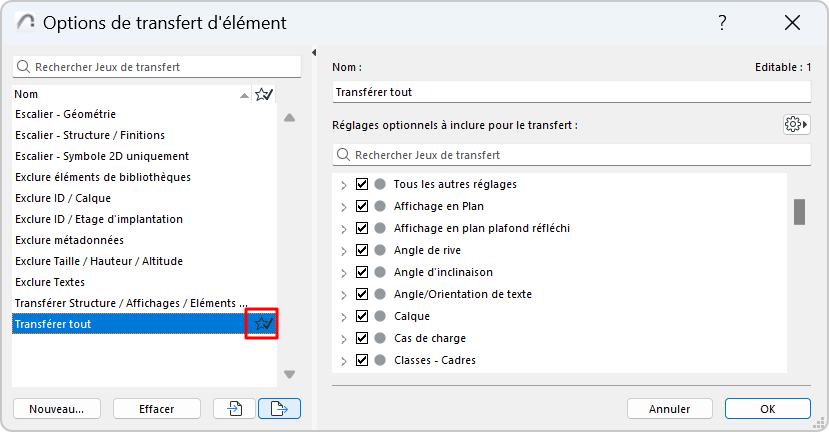Click the settings list scrollbar thumb
Image resolution: width=829 pixels, height=432 pixels.
coord(800,212)
